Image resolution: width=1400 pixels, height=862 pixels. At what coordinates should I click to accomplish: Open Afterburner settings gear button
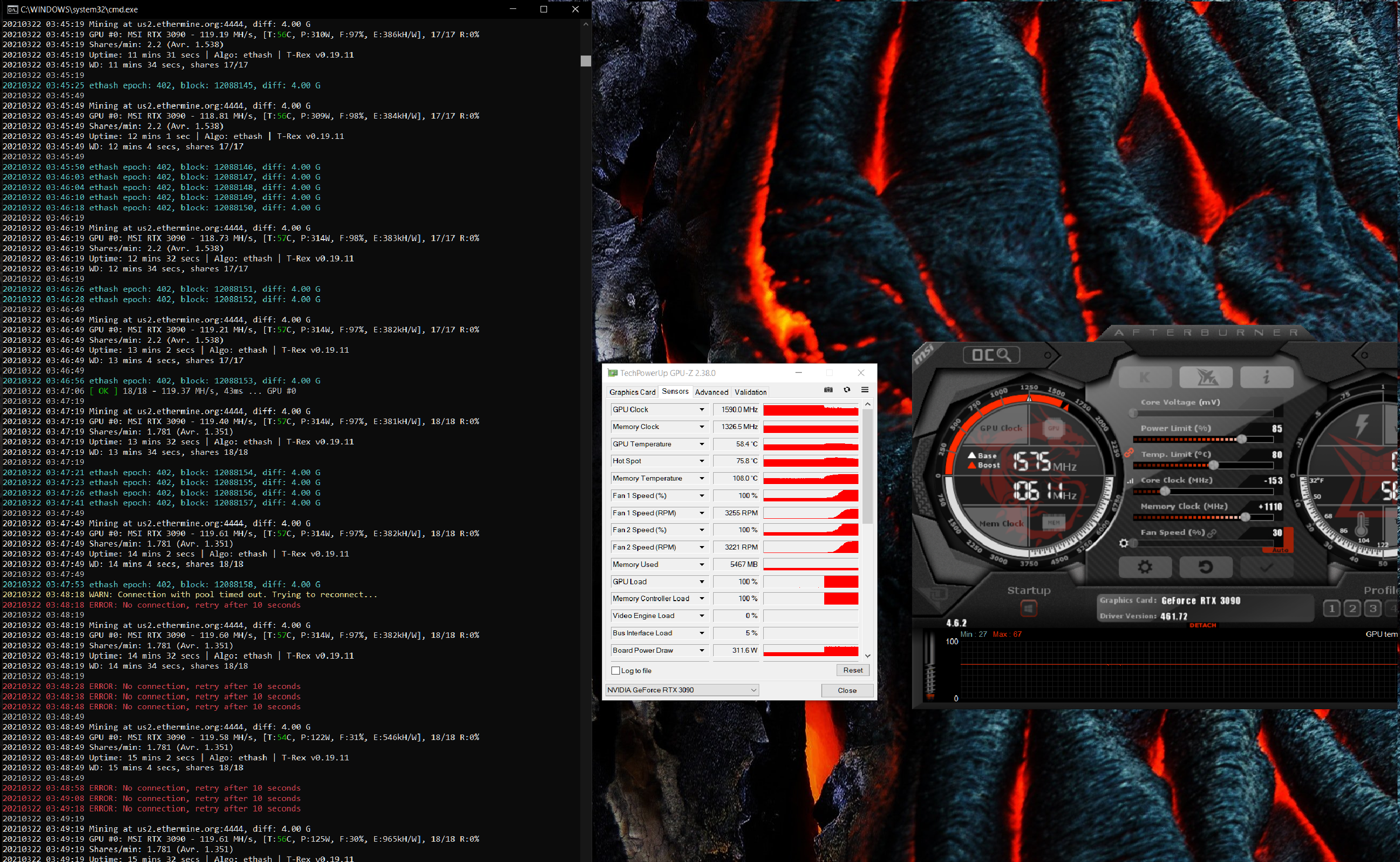(x=1145, y=567)
